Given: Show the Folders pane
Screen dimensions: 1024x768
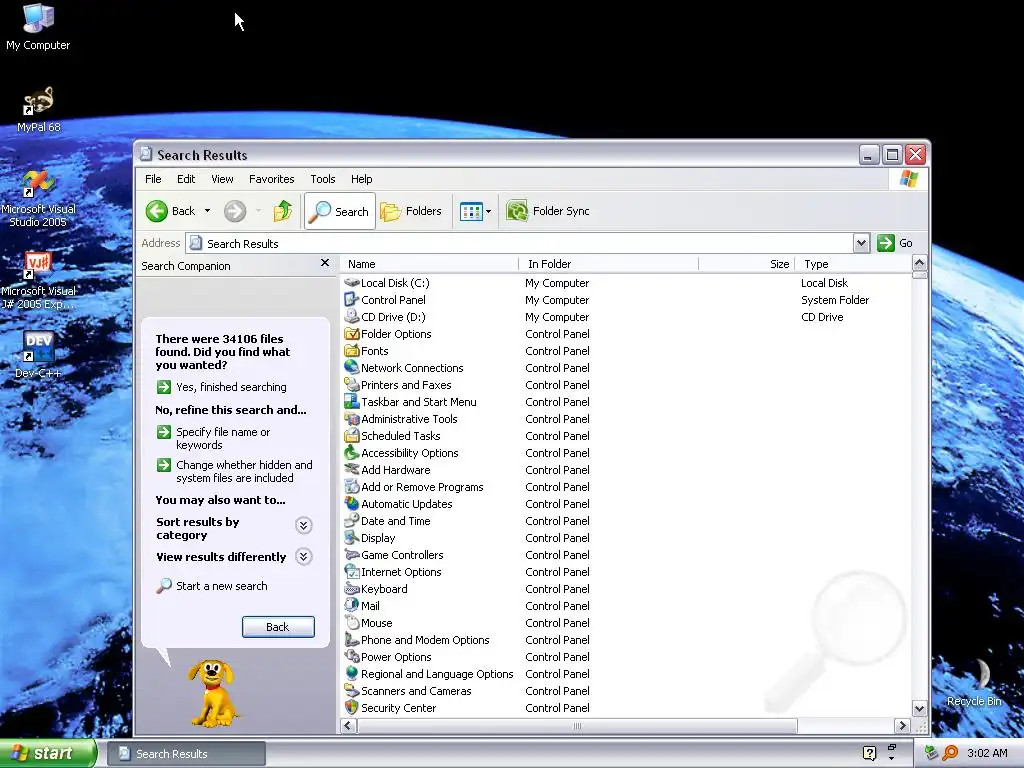Looking at the screenshot, I should click(411, 211).
